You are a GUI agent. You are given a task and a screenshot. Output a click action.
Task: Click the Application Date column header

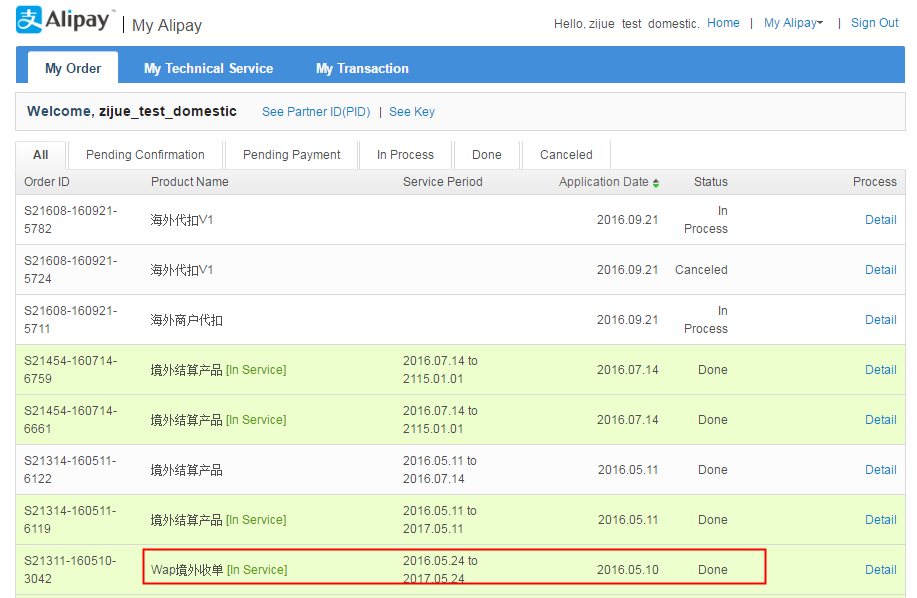[x=604, y=182]
